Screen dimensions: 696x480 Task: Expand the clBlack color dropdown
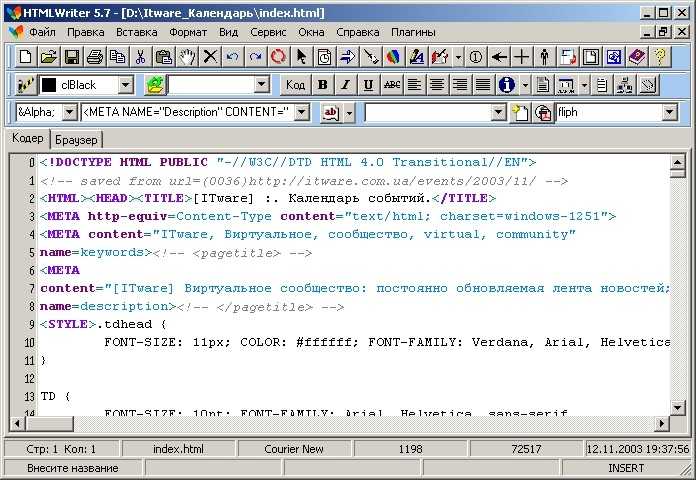pyautogui.click(x=126, y=84)
